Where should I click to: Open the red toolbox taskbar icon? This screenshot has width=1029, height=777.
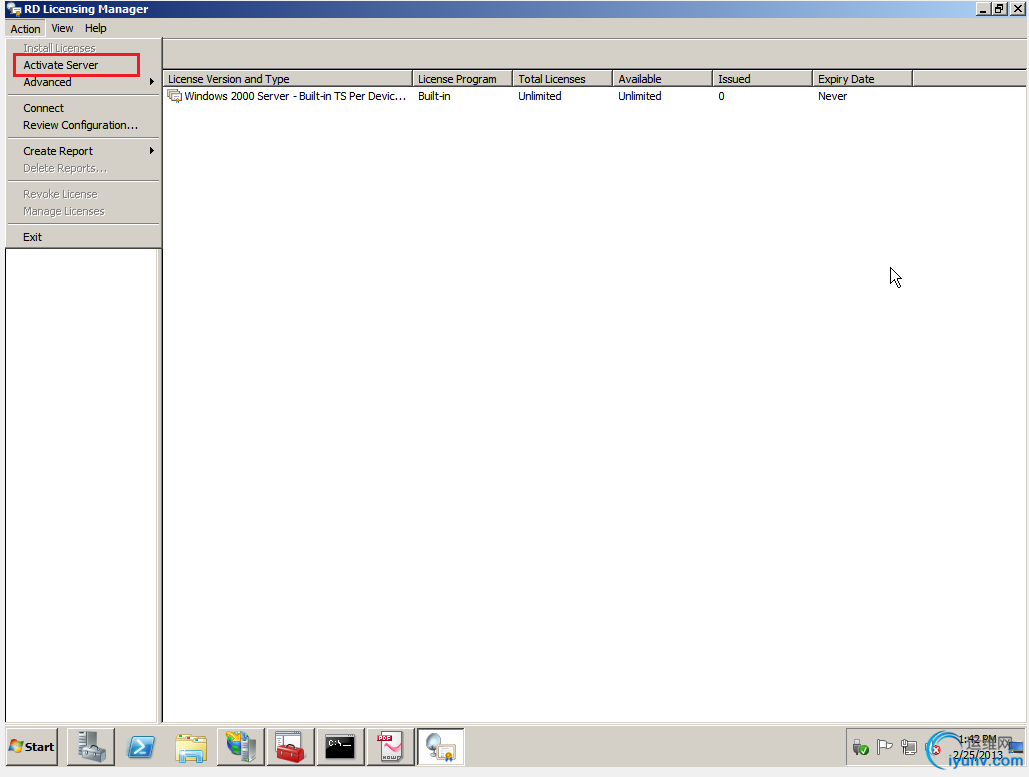(290, 747)
